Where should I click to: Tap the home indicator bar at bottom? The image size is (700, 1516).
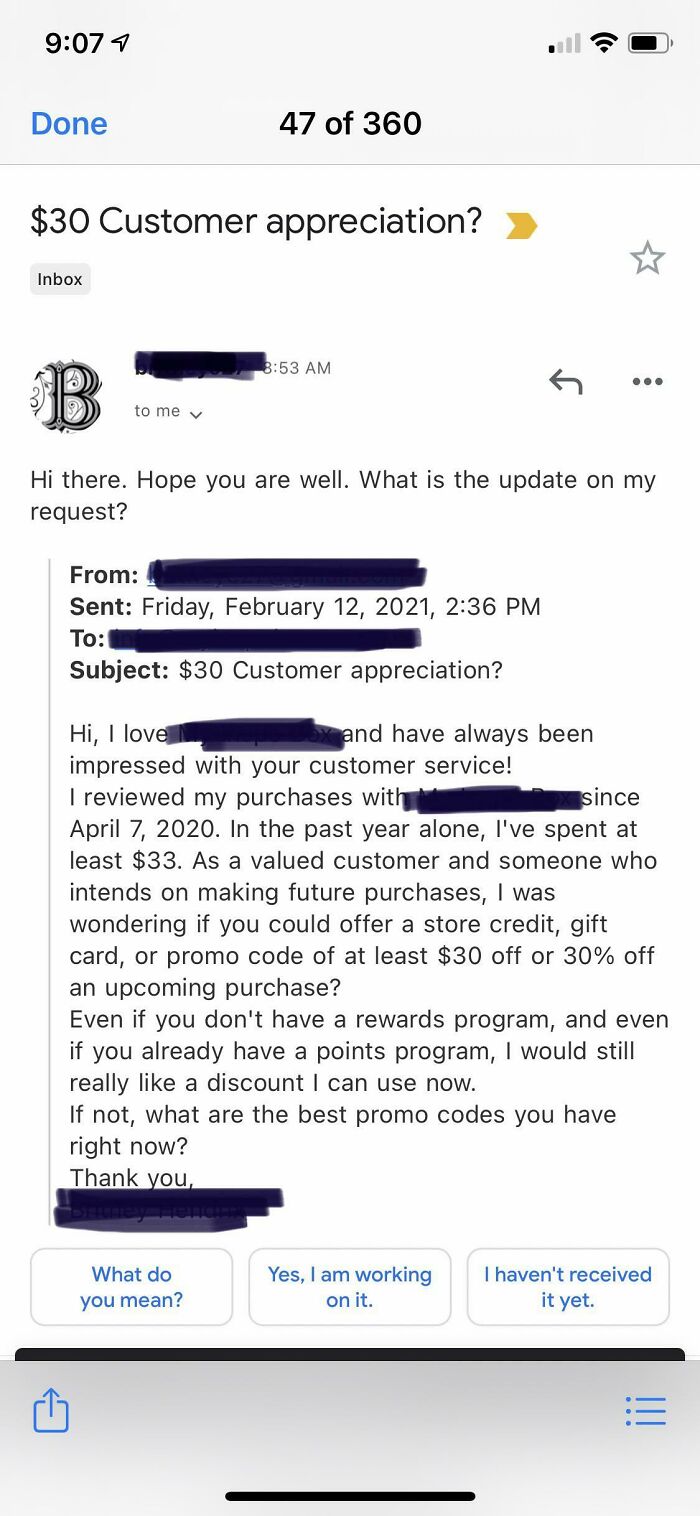[350, 1495]
